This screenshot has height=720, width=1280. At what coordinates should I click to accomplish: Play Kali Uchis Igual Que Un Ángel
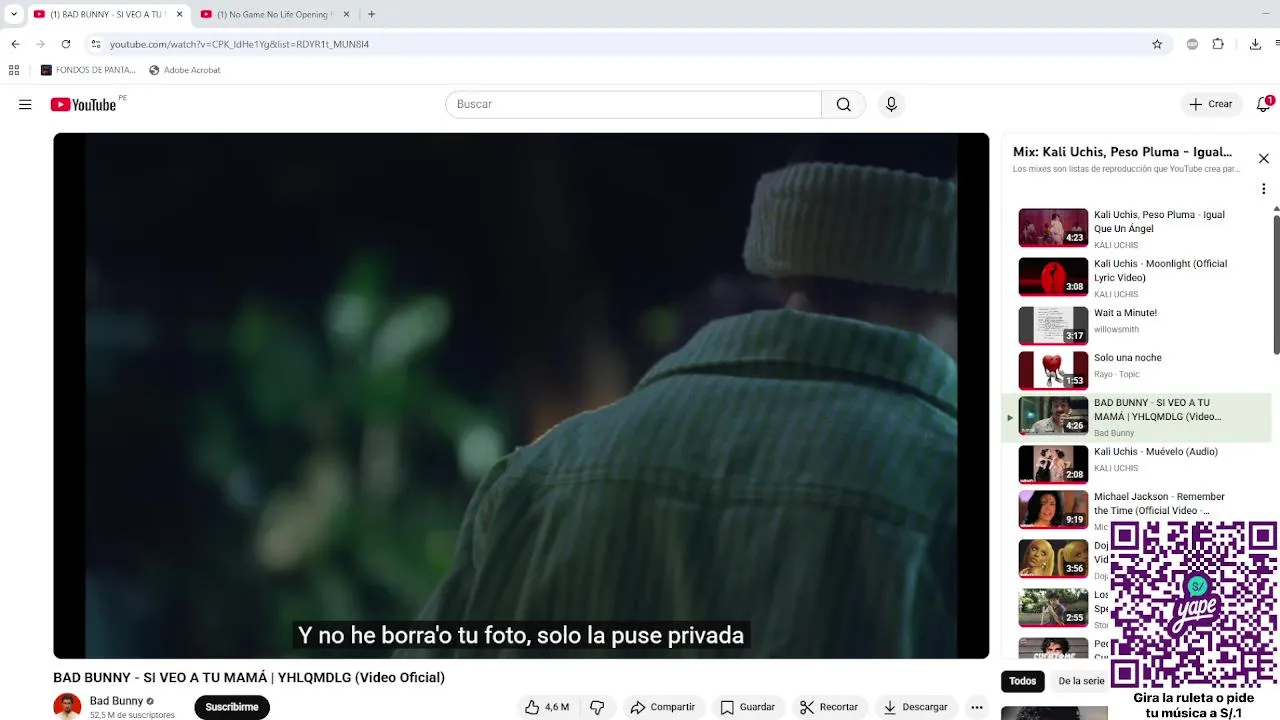coord(1136,228)
